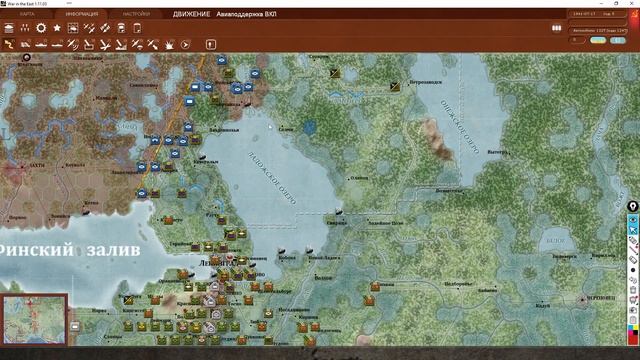Image resolution: width=640 pixels, height=360 pixels.
Task: Click the lightbulb icon atop drawing toolbar
Action: click(x=633, y=207)
